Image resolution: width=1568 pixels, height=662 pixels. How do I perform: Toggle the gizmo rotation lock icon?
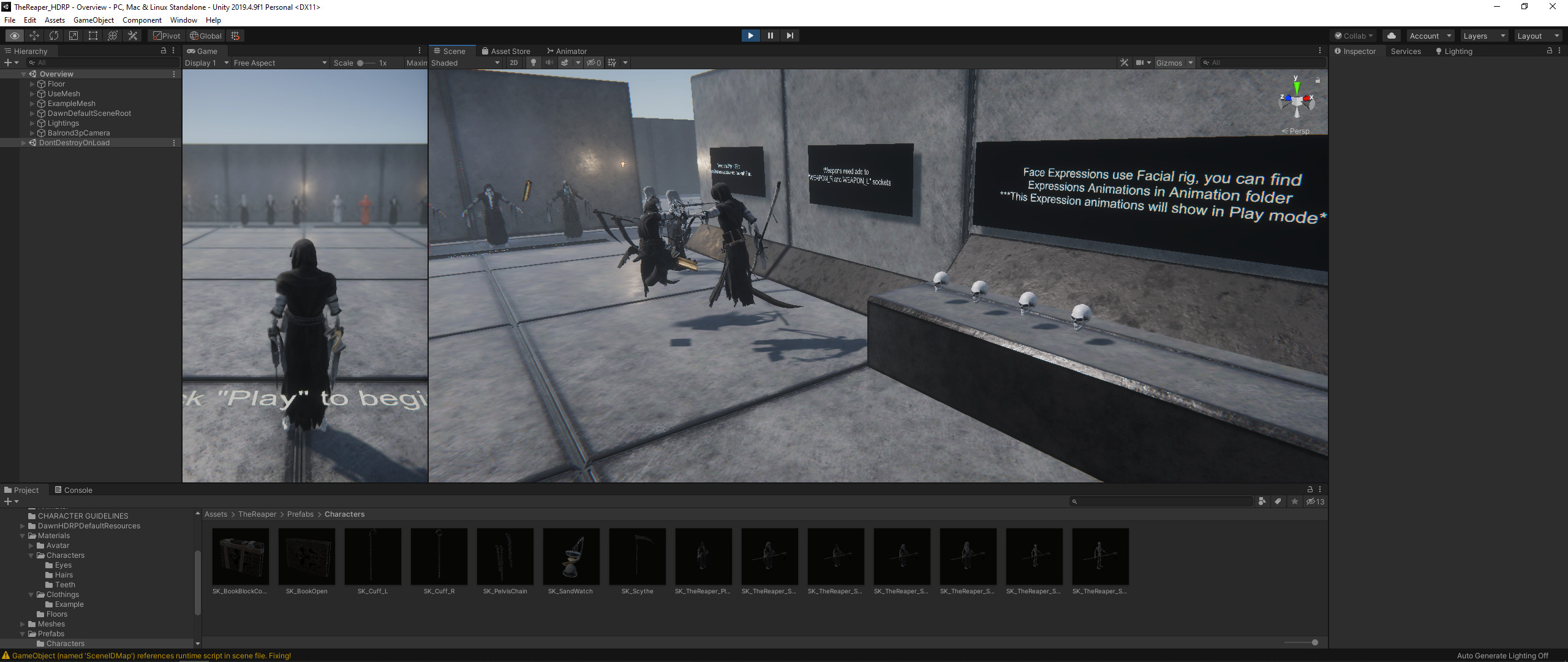pyautogui.click(x=1317, y=80)
